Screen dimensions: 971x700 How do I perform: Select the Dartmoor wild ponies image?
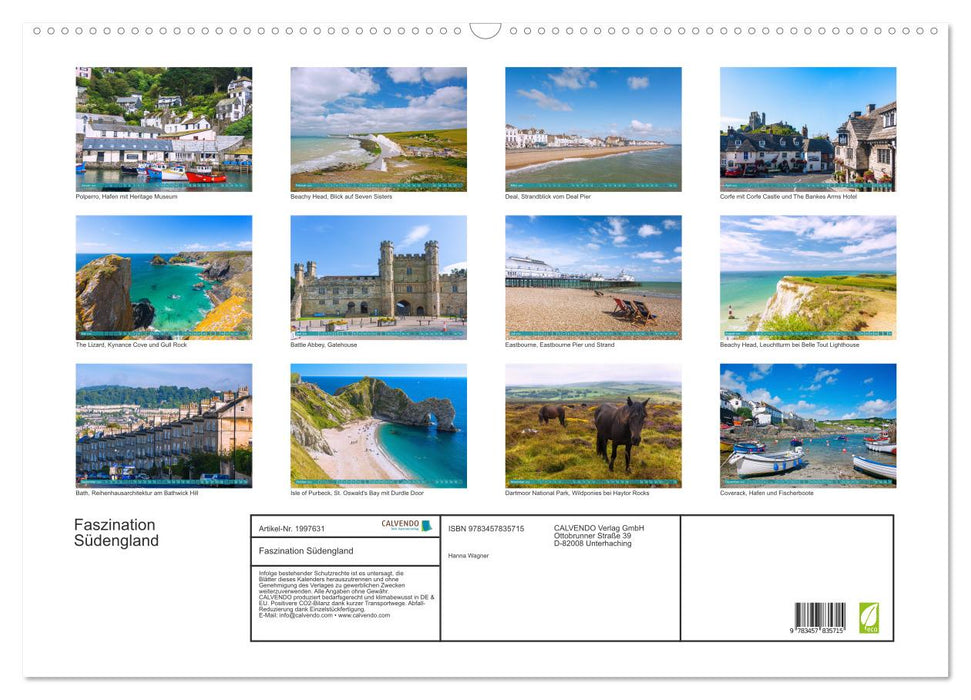point(593,424)
